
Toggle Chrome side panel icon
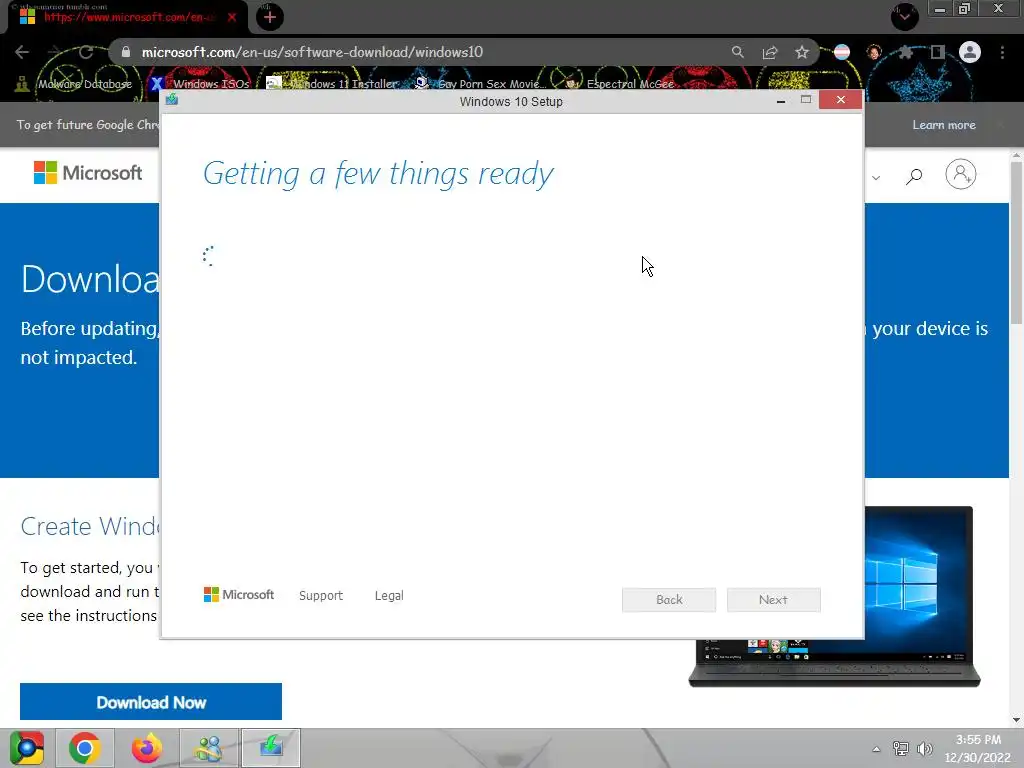click(938, 52)
